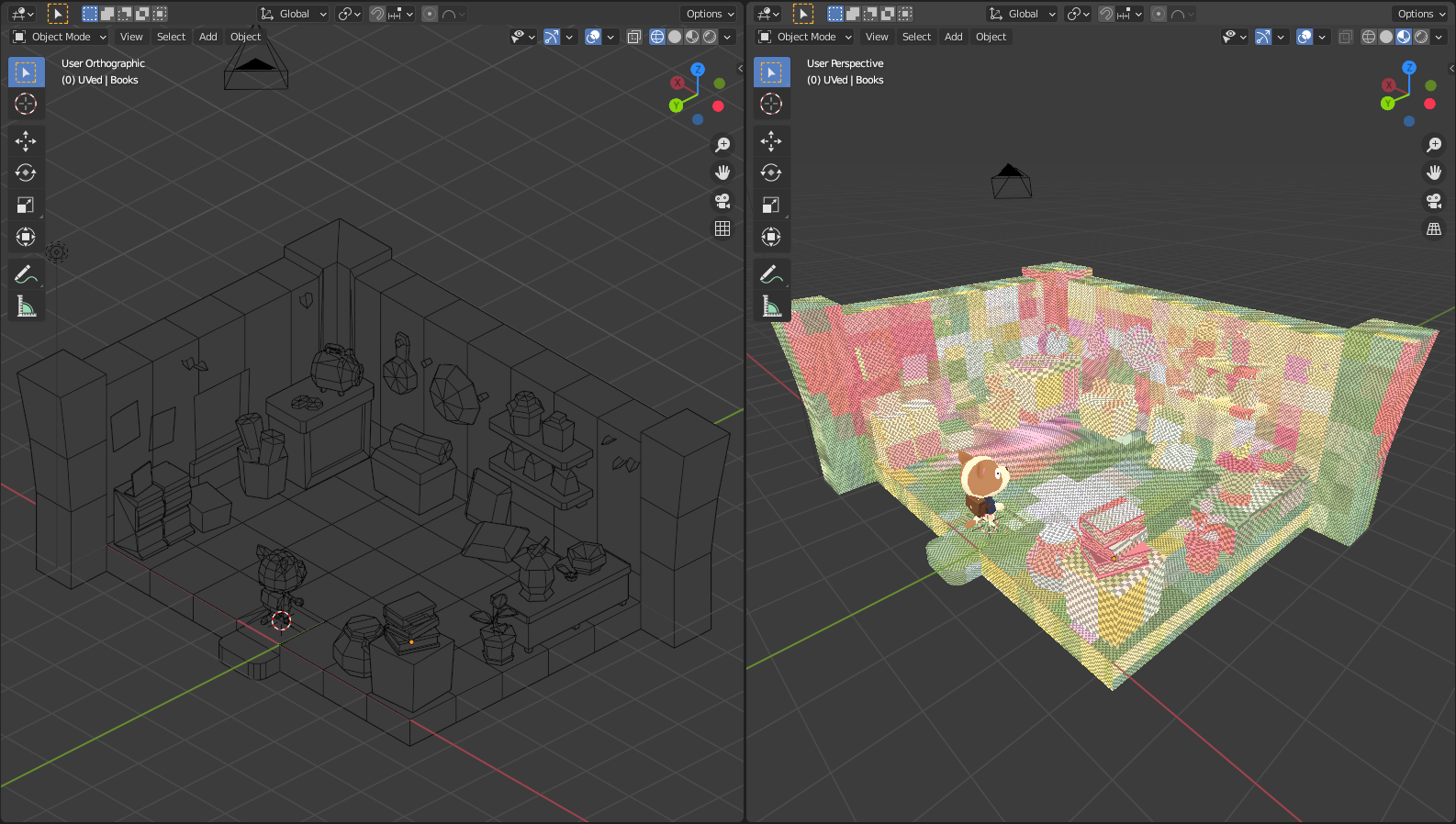Open Object menu in right viewport
This screenshot has width=1456, height=824.
click(991, 37)
